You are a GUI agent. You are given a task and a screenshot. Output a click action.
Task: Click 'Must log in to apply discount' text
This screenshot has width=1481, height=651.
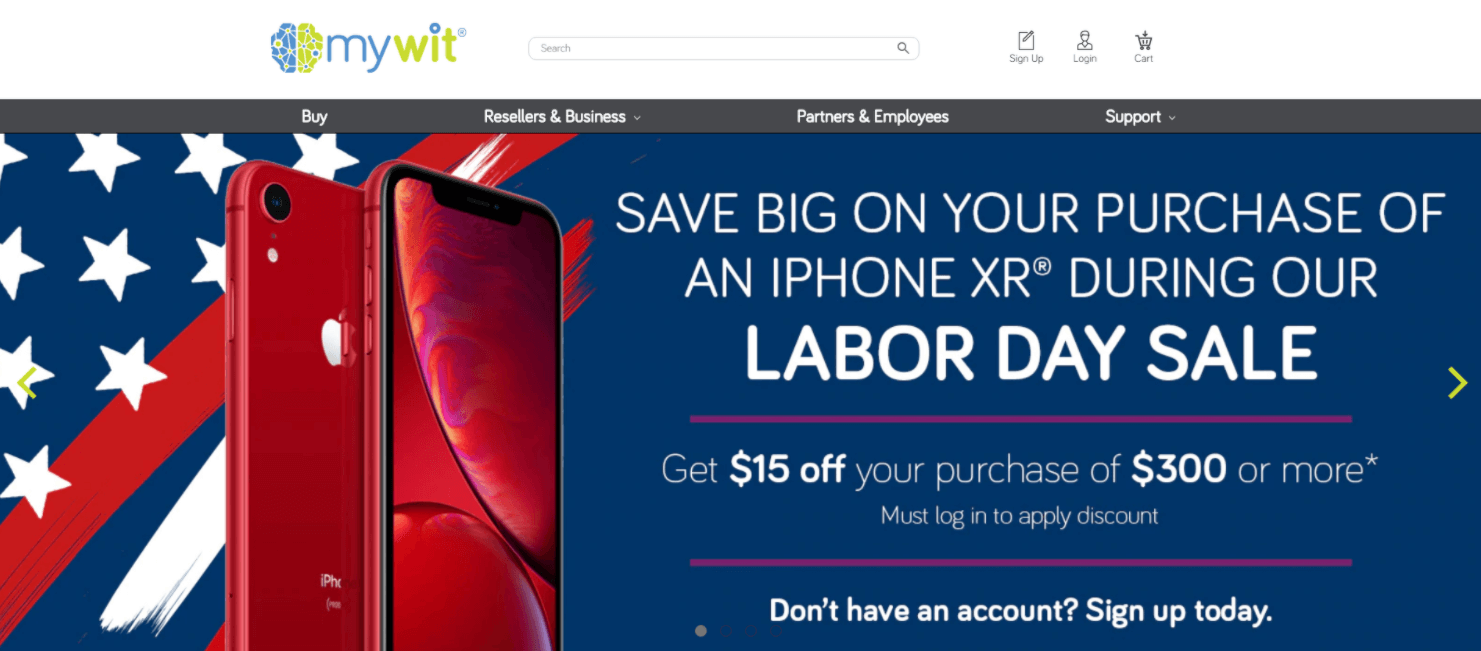[1019, 516]
